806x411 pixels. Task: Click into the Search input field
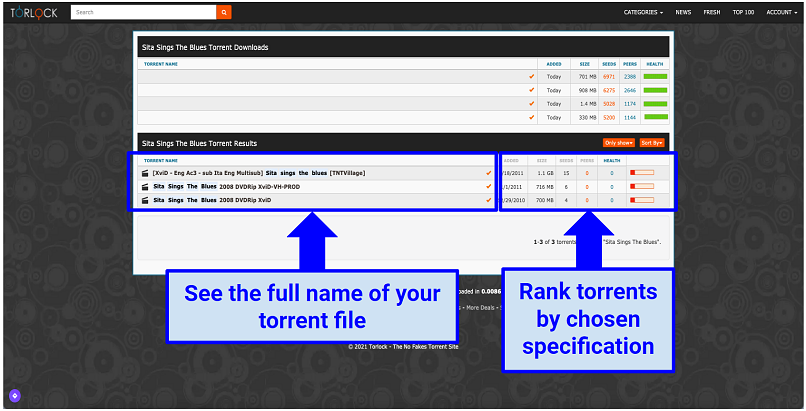click(x=143, y=12)
